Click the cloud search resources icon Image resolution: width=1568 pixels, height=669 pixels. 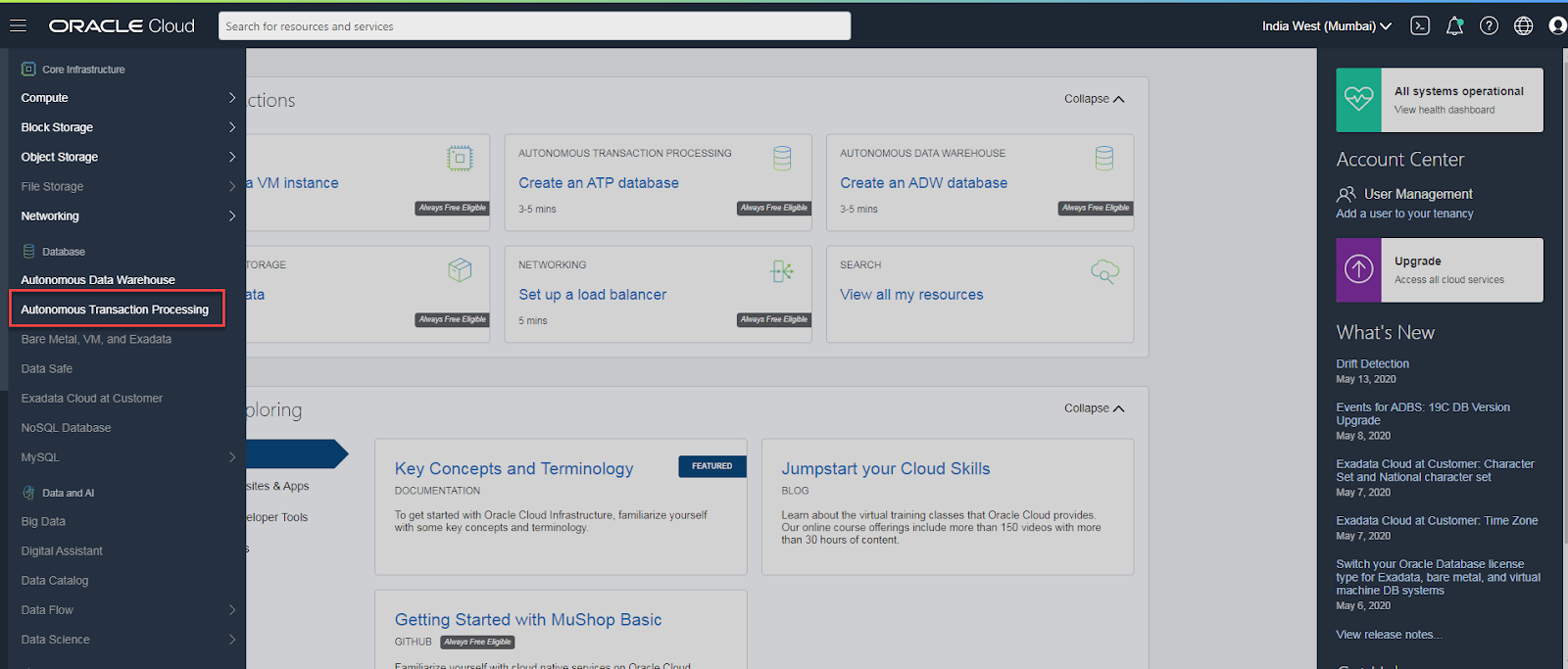pos(1104,271)
